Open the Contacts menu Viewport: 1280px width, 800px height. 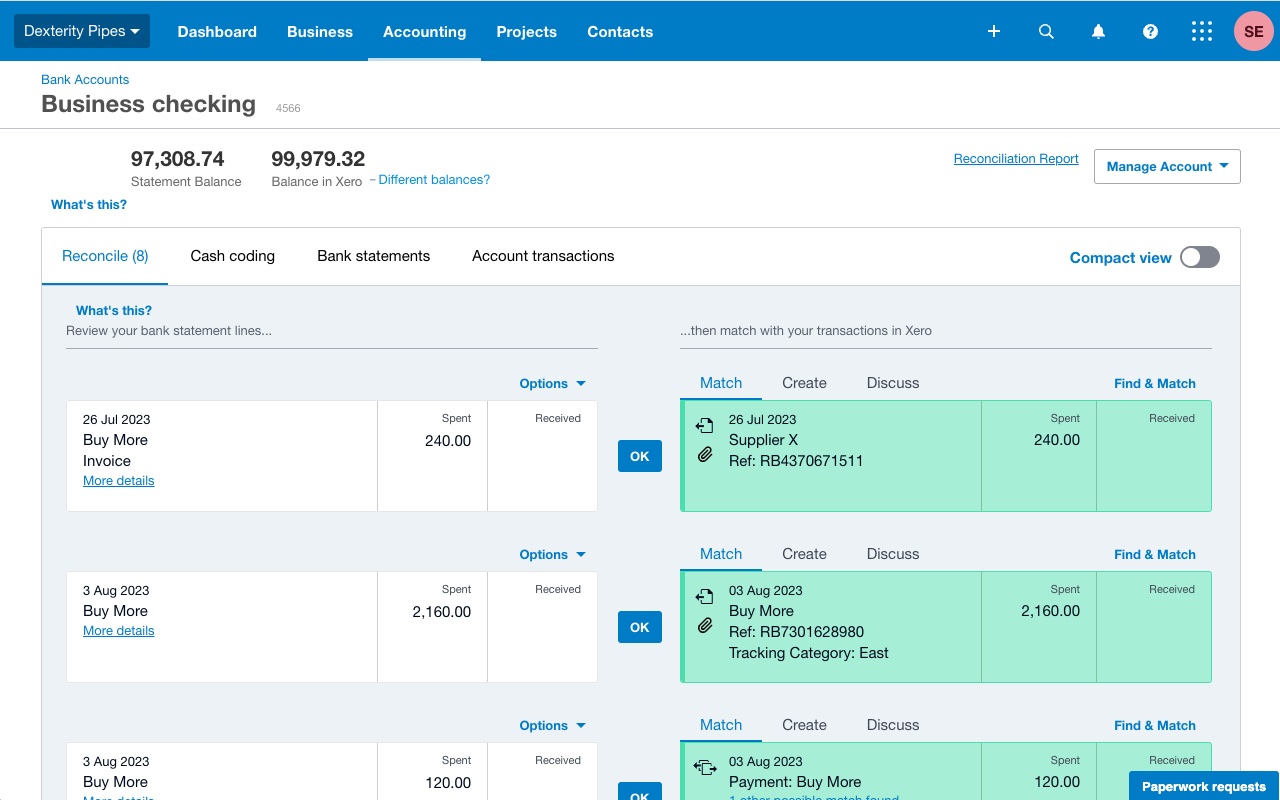pos(620,31)
